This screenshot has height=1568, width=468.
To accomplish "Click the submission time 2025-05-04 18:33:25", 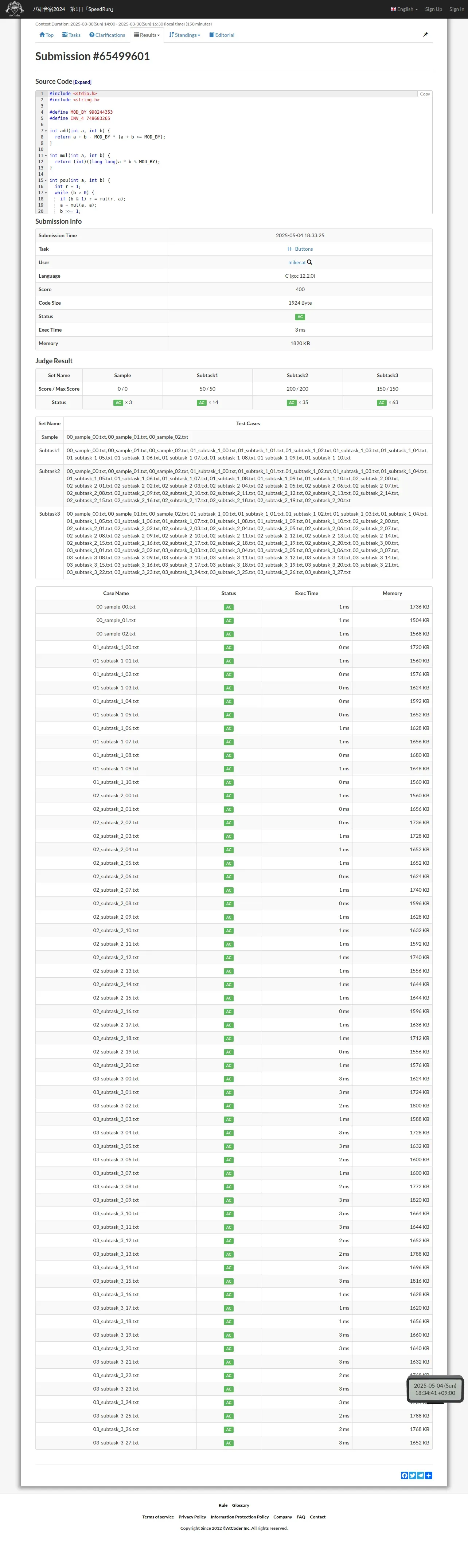I will click(x=300, y=235).
